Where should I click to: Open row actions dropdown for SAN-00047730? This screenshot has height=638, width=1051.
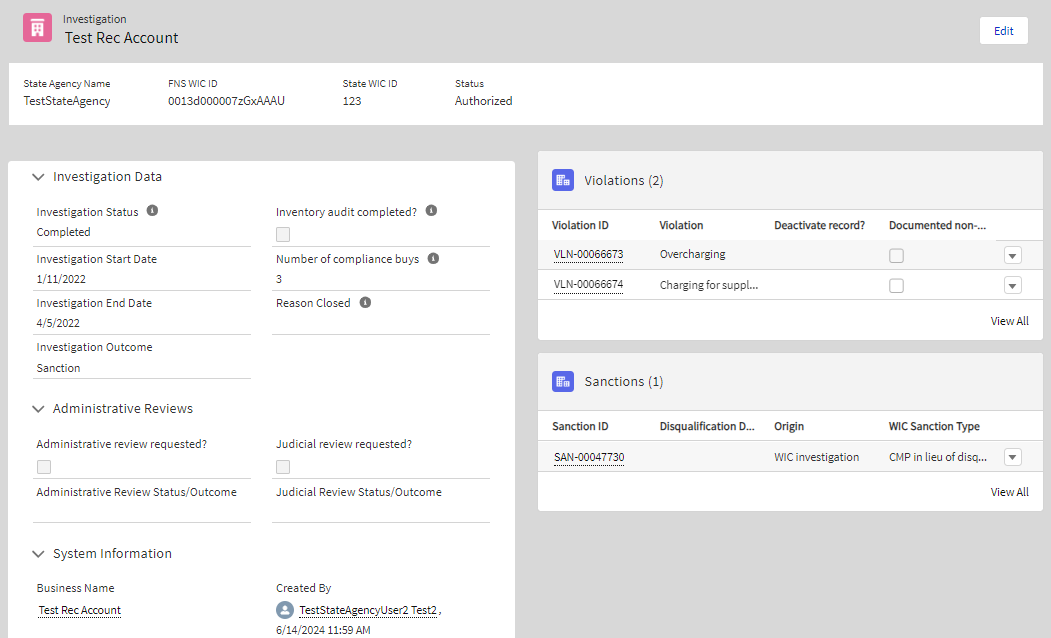coord(1012,457)
